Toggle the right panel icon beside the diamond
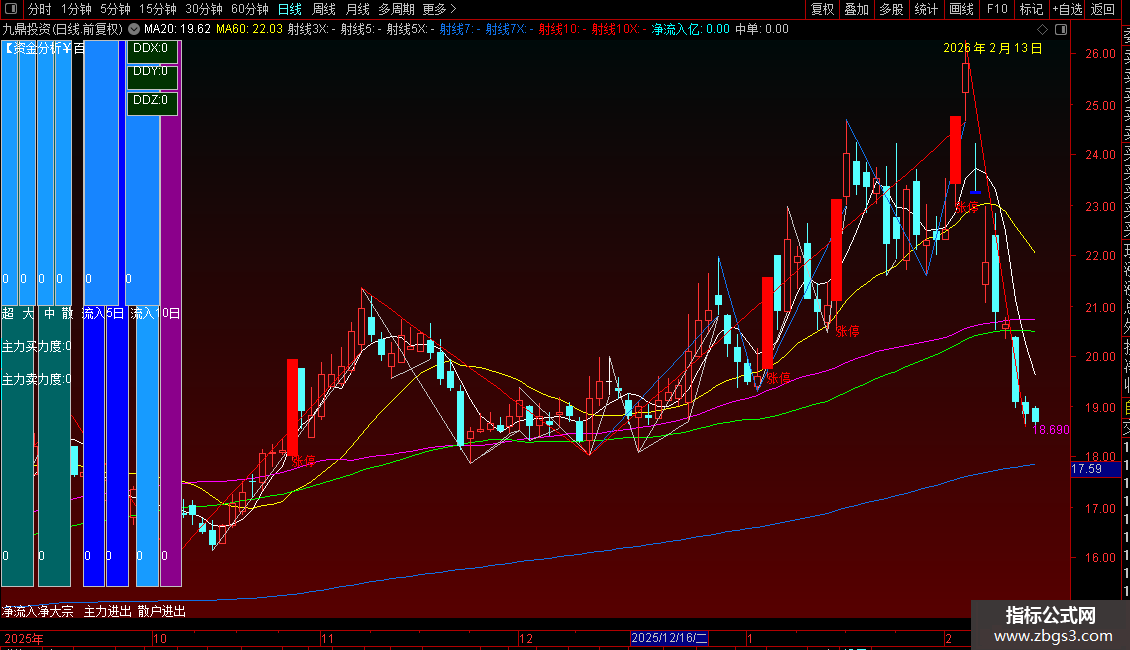The height and width of the screenshot is (650, 1130). (x=1061, y=29)
